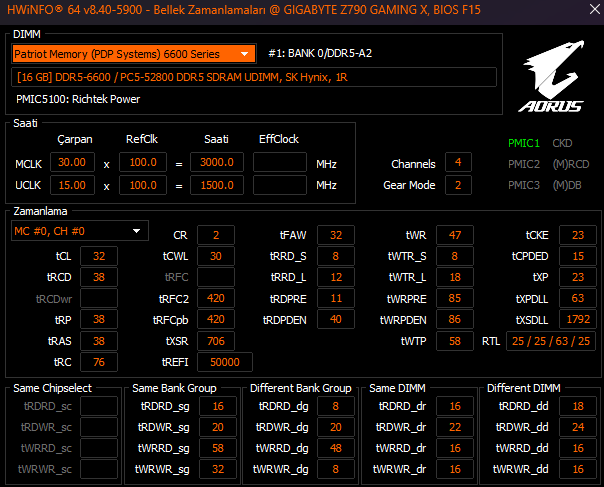The height and width of the screenshot is (487, 604).
Task: Click the tRDRD_dd value 18
Action: pos(578,406)
